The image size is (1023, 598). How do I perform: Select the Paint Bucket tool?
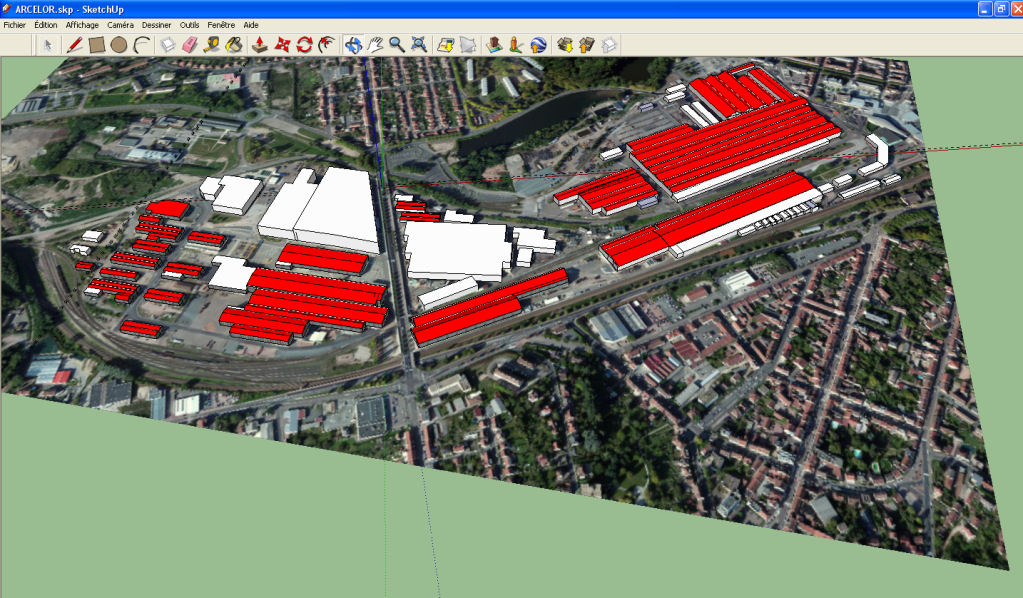click(234, 44)
